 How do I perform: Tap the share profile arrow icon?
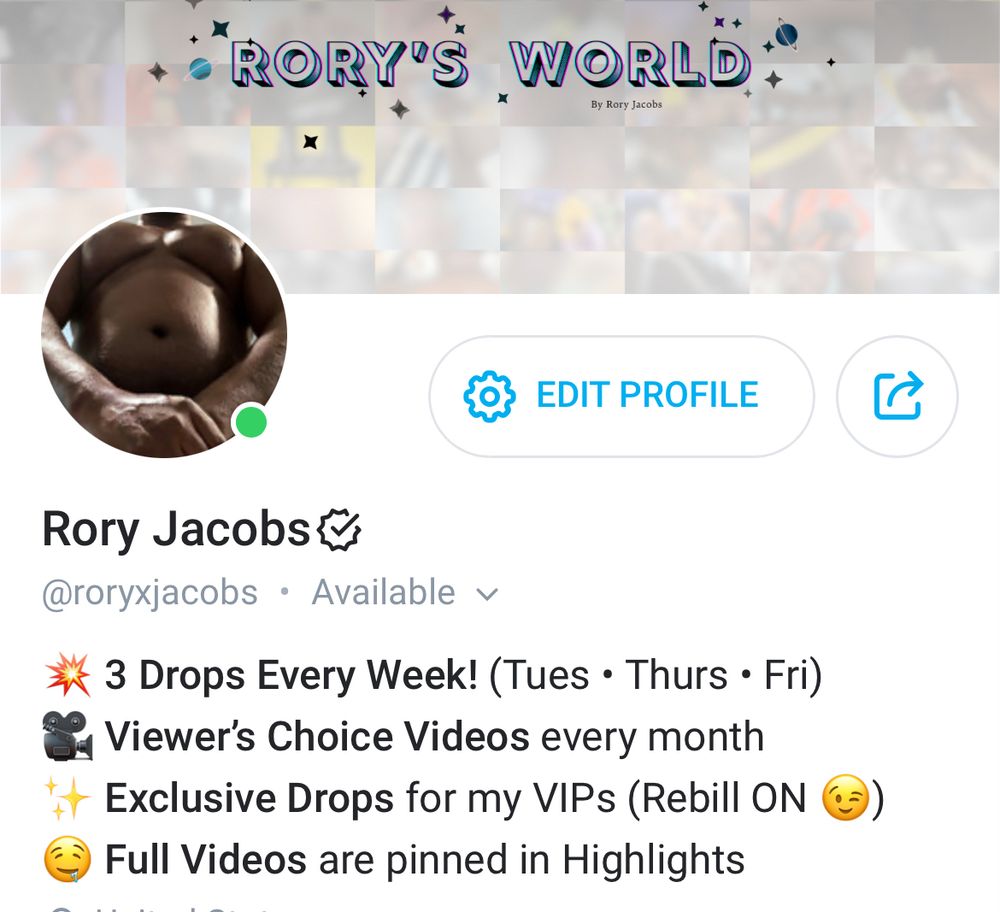897,396
